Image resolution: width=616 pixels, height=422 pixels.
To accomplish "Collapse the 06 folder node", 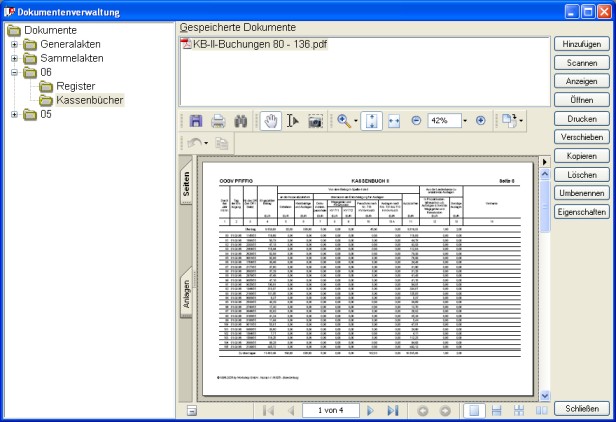I will [x=14, y=72].
